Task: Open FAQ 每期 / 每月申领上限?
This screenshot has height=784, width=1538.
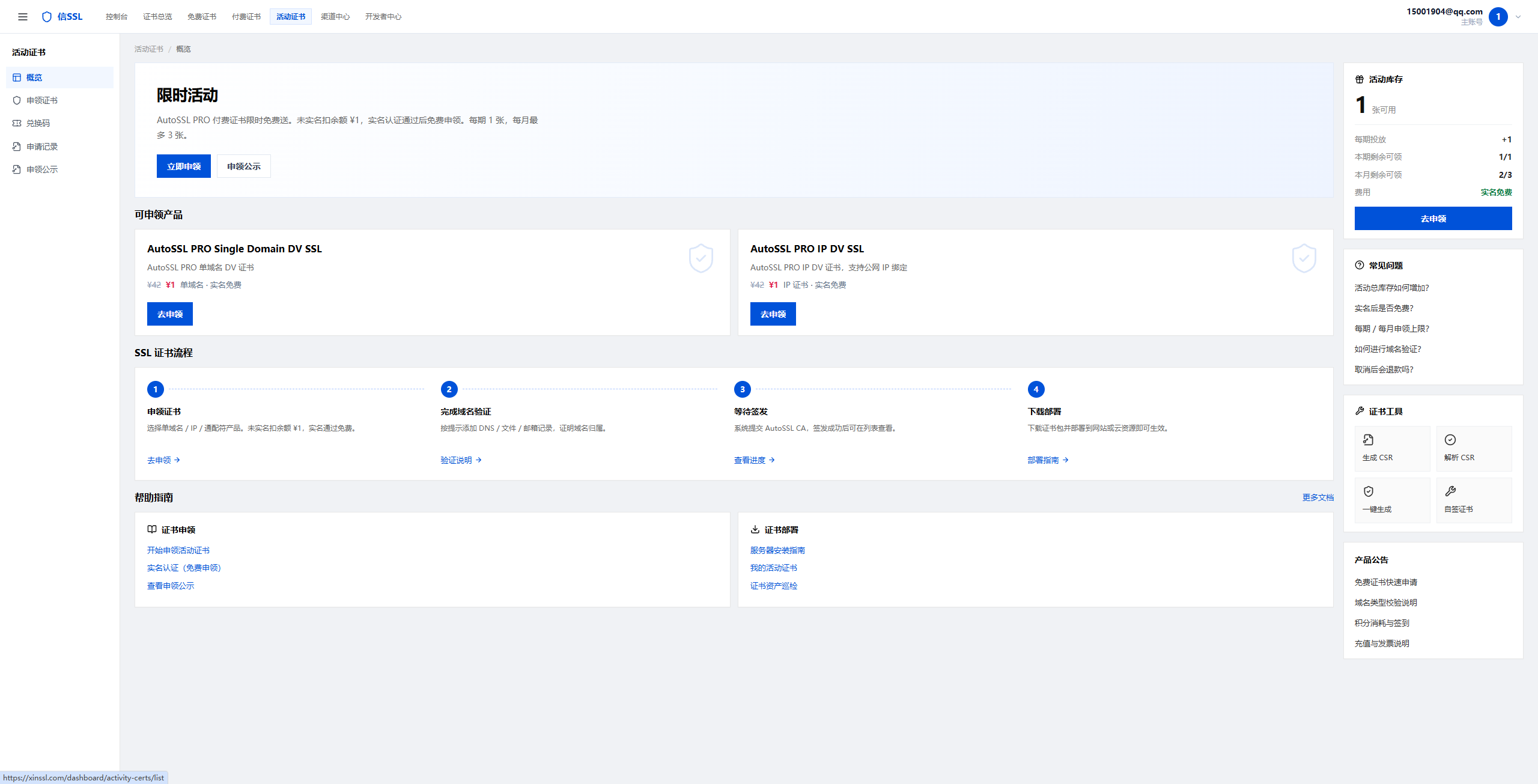Action: click(1392, 329)
